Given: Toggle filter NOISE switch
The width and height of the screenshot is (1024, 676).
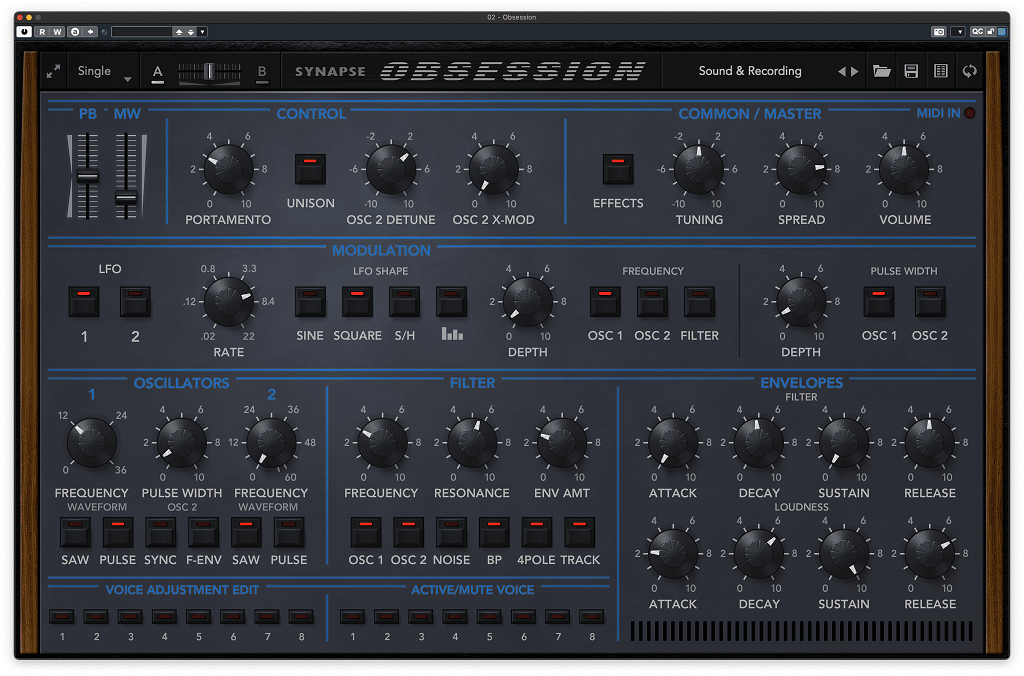Looking at the screenshot, I should [x=451, y=532].
